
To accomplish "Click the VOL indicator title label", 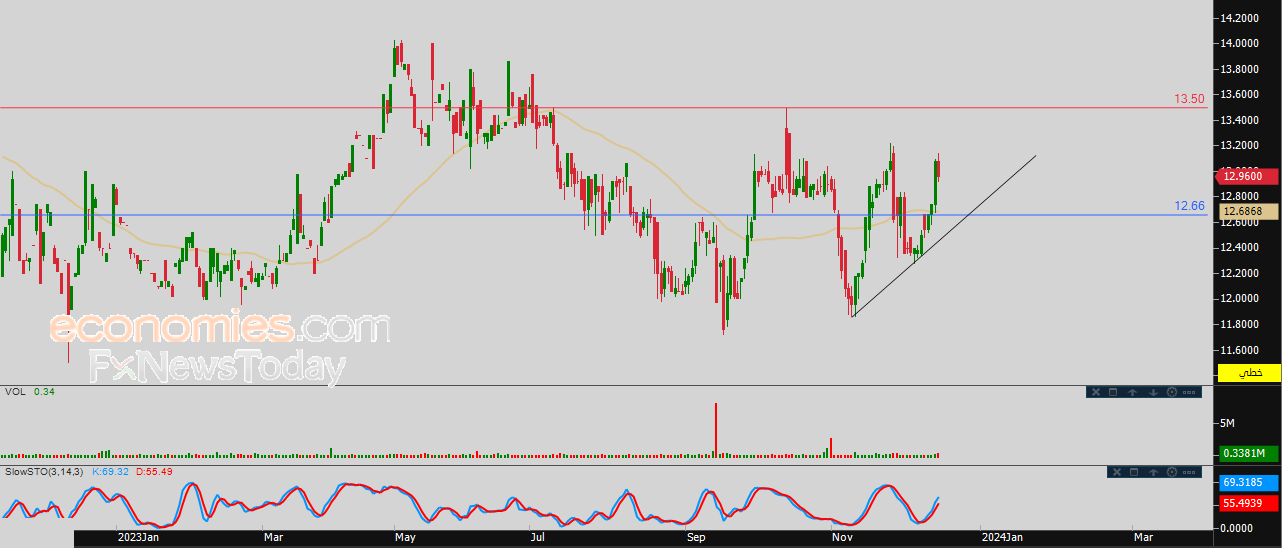I will [x=15, y=391].
